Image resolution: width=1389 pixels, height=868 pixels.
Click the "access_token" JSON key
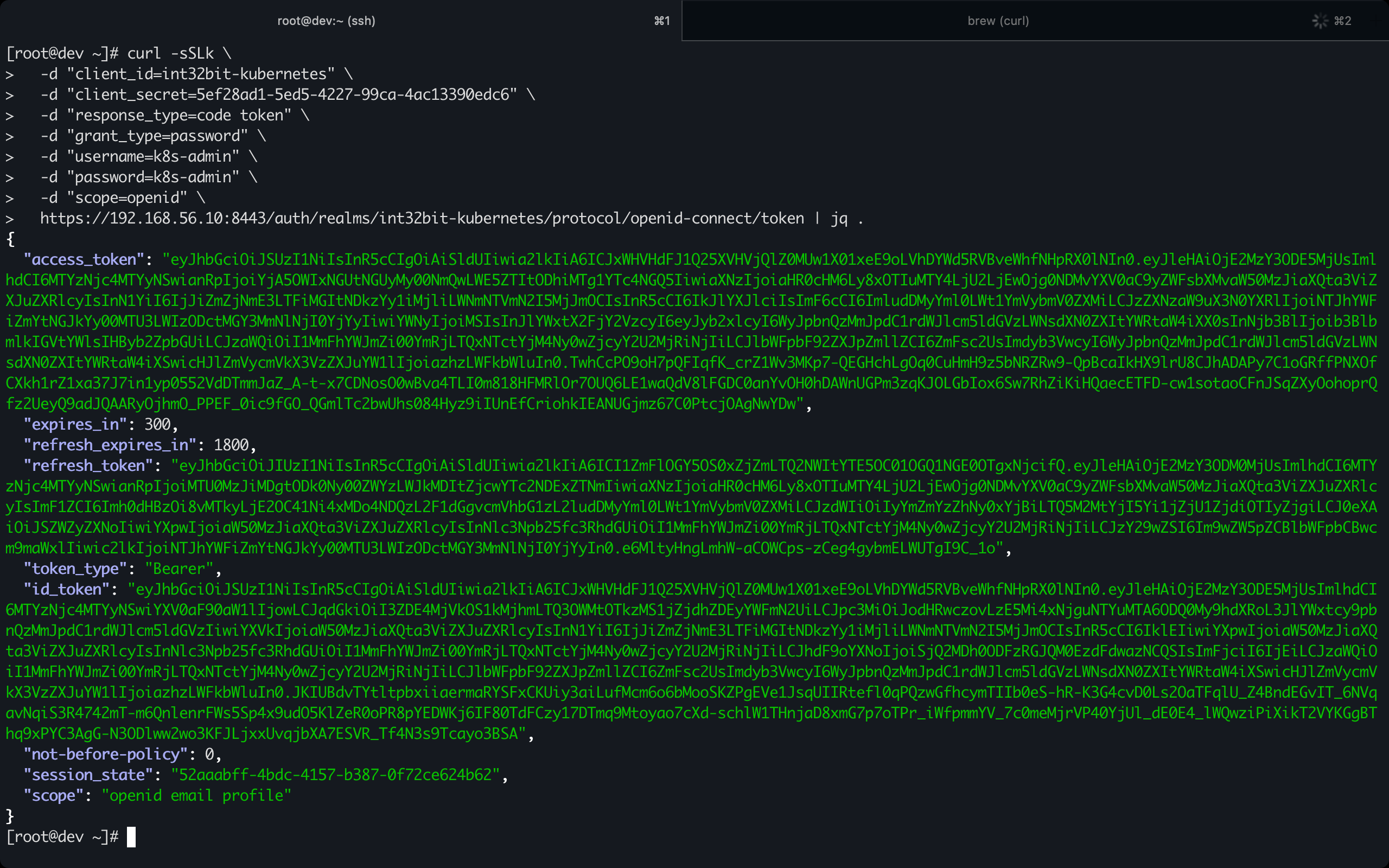[84, 259]
